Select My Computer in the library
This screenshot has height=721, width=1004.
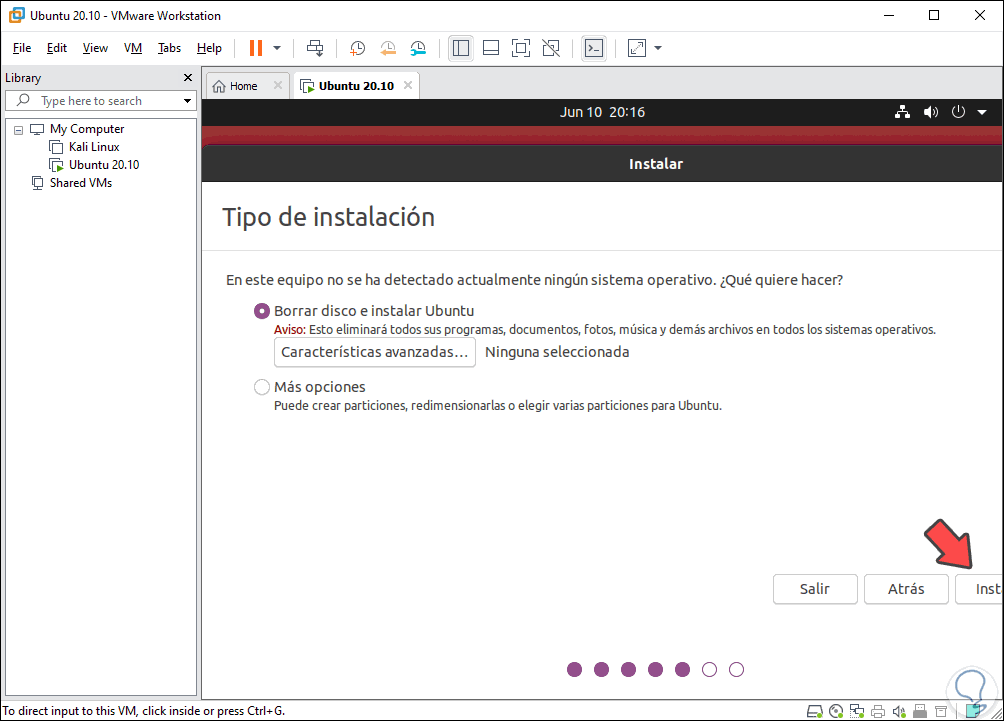[87, 129]
